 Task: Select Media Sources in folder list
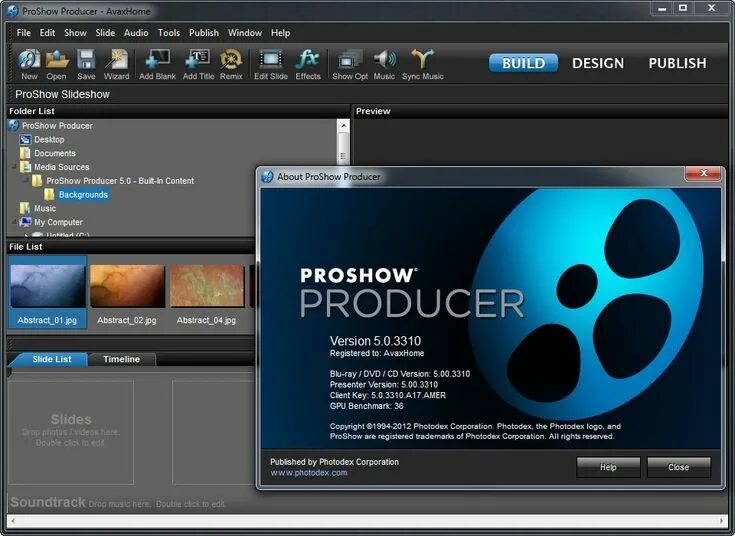click(x=61, y=167)
